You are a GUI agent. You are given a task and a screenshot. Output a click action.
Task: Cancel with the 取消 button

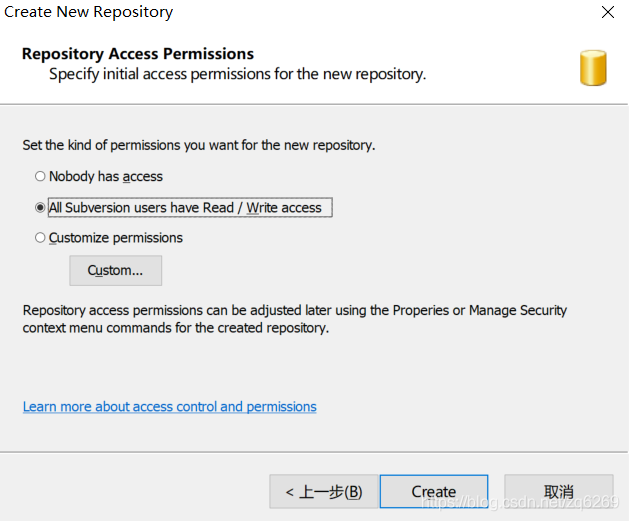[559, 492]
